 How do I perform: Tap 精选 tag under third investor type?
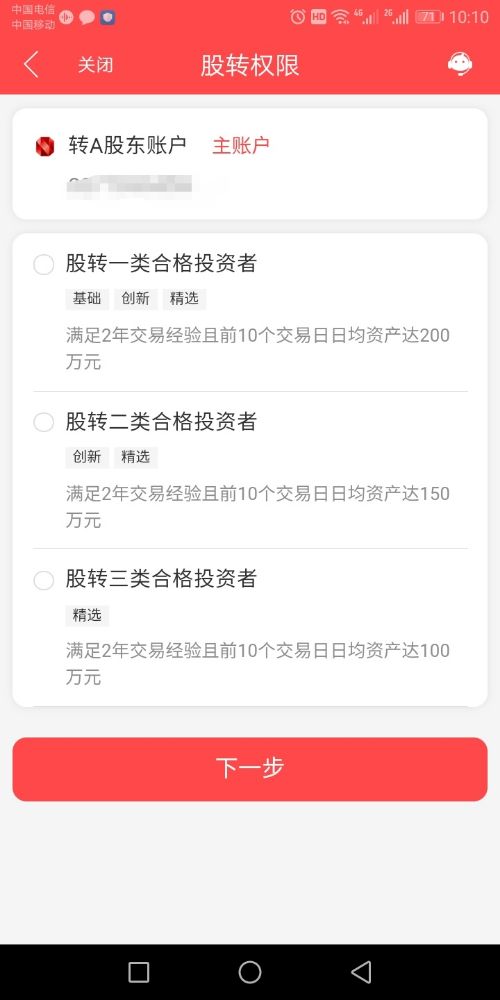click(x=87, y=615)
